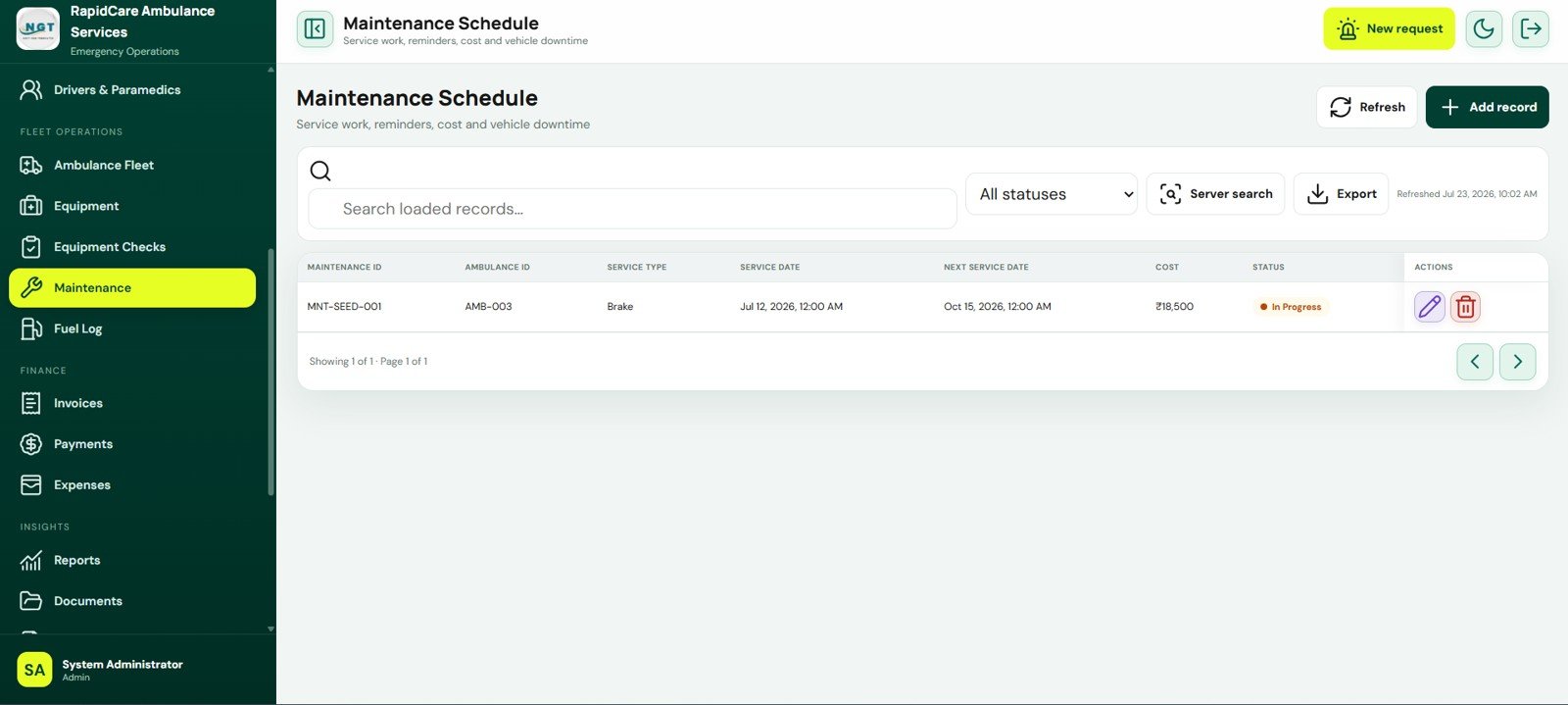Click the RapidCare NGT logo
Viewport: 1568px width, 705px height.
38,28
